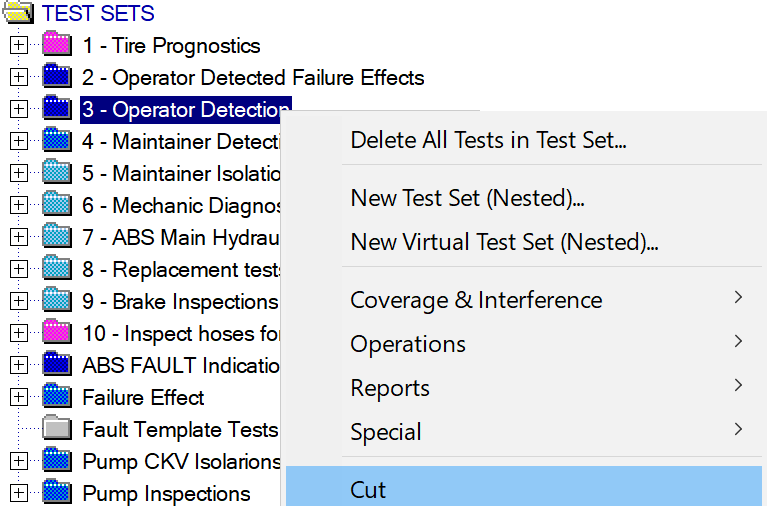The width and height of the screenshot is (768, 507).
Task: Choose Cut from the context menu
Action: [524, 487]
